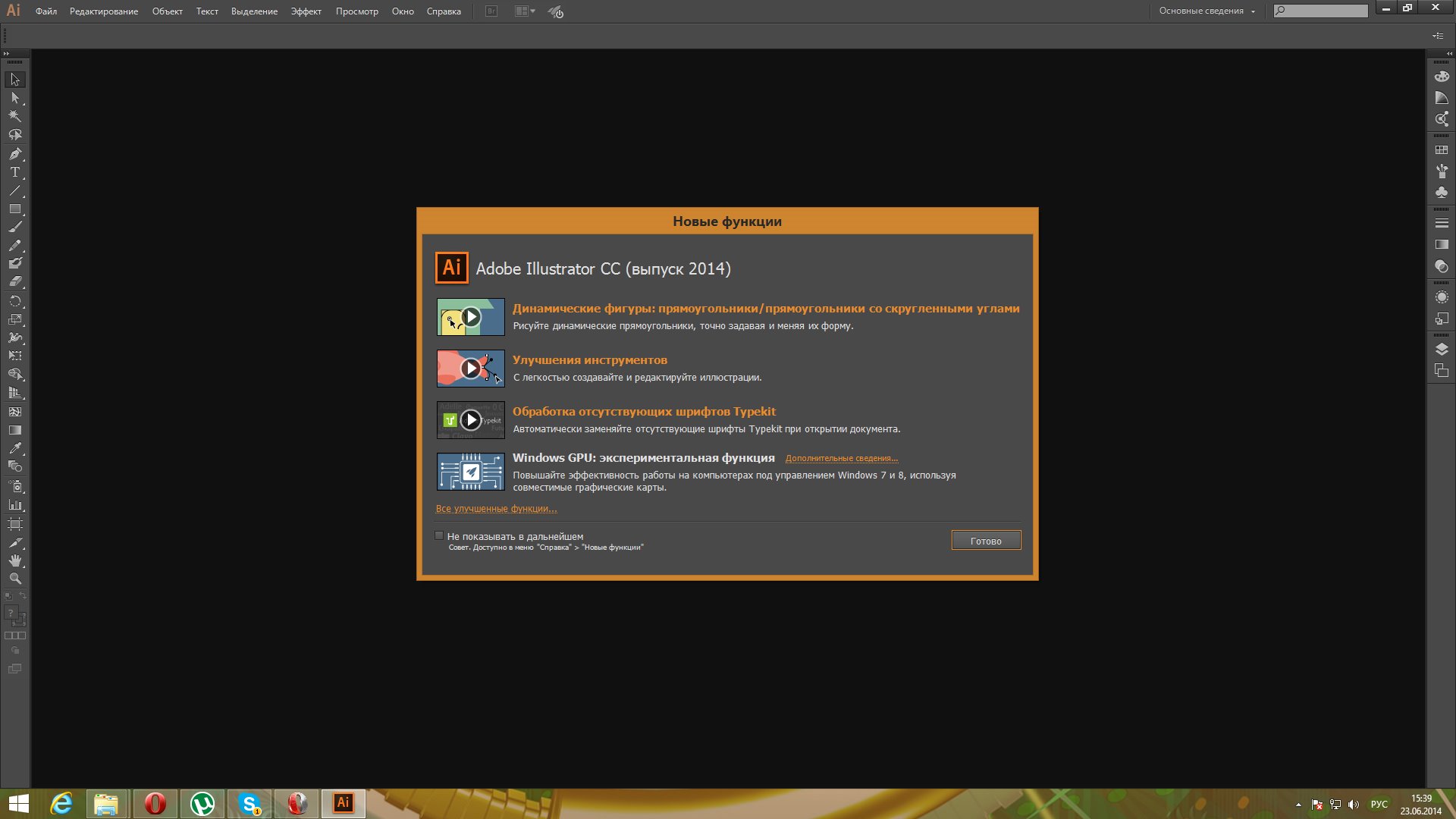The width and height of the screenshot is (1456, 819).
Task: Open the Текст menu
Action: click(207, 11)
